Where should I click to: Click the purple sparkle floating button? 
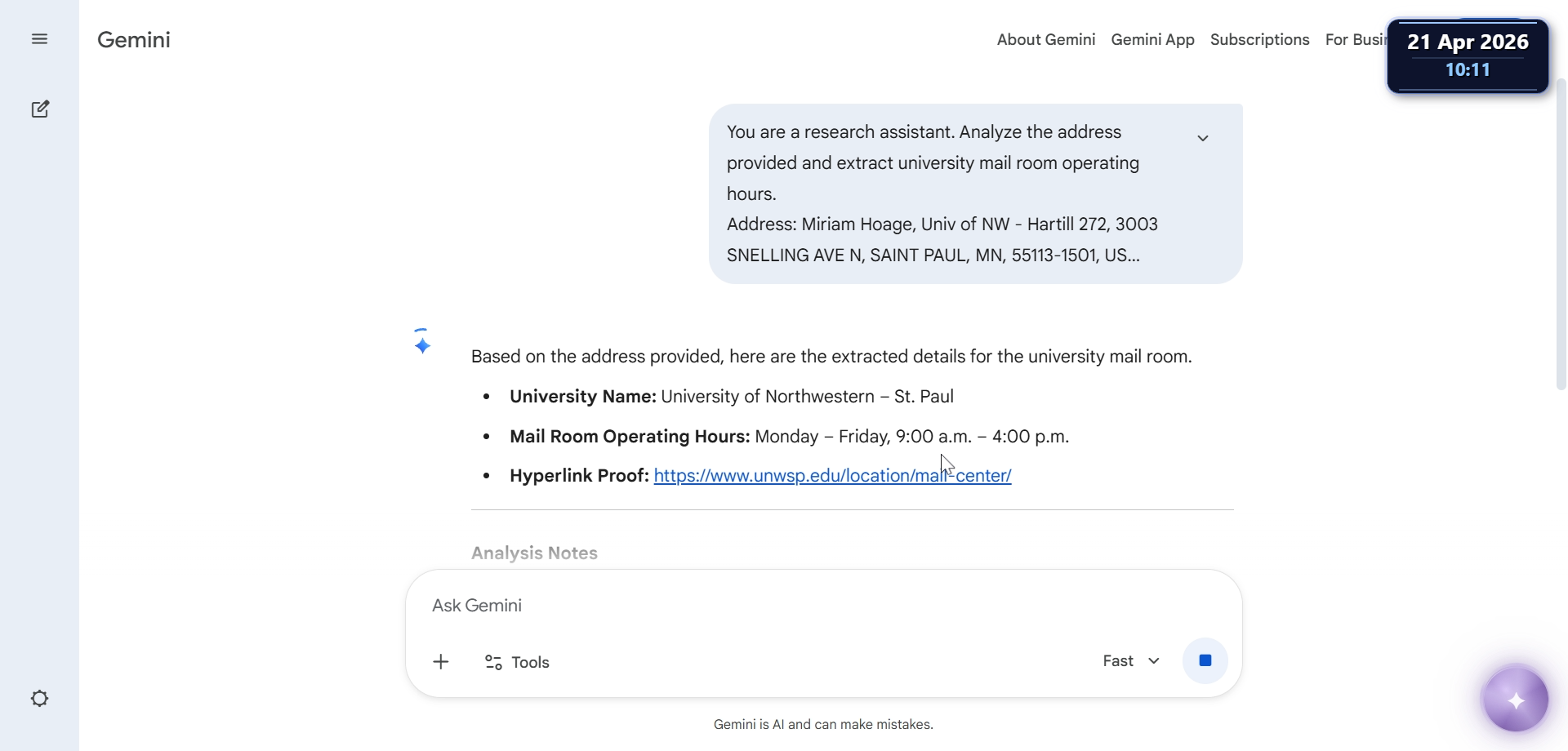click(1516, 700)
